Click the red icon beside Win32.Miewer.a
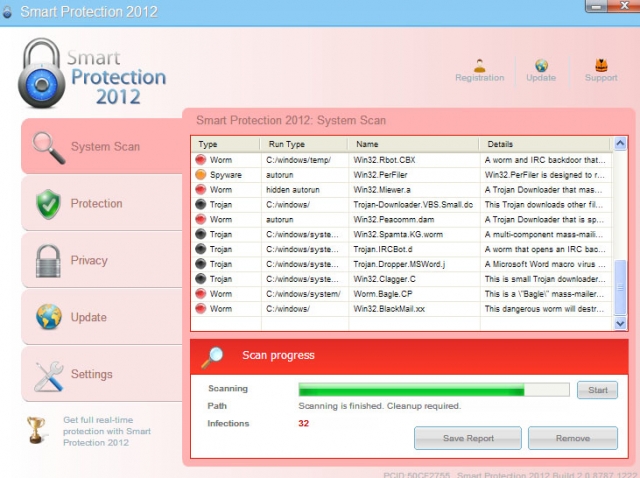This screenshot has width=640, height=478. [200, 189]
